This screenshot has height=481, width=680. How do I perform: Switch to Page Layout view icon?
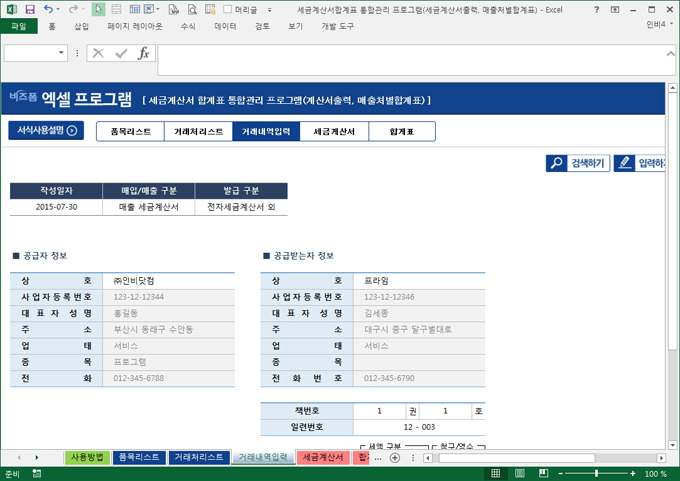[520, 473]
